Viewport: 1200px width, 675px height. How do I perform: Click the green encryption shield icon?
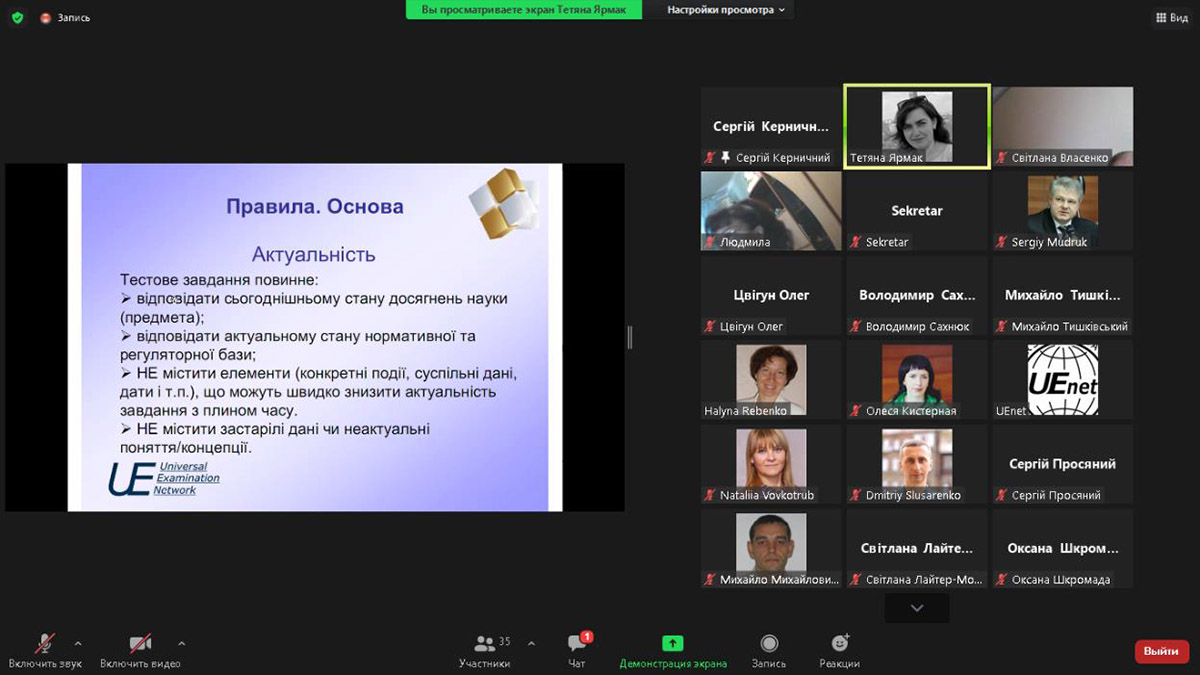[x=17, y=17]
